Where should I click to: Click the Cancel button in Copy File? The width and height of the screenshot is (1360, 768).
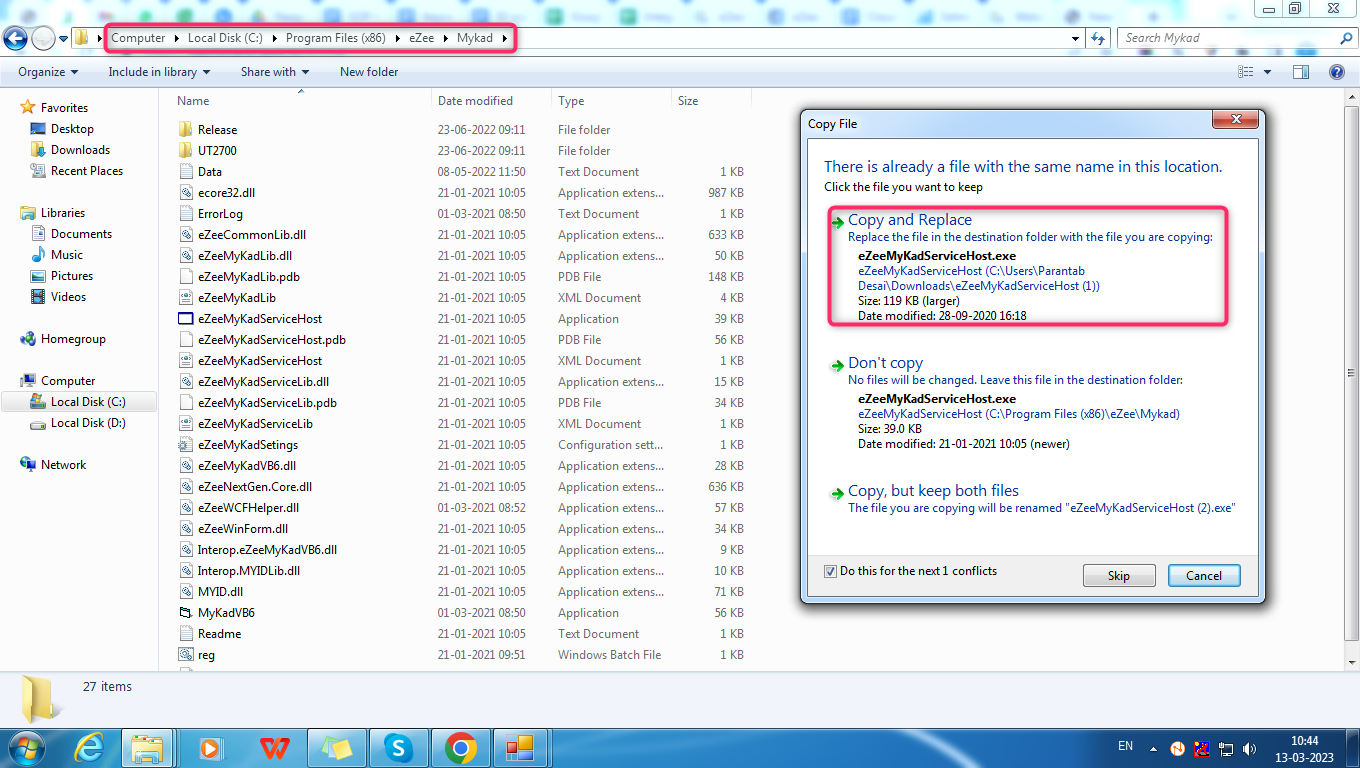tap(1204, 576)
